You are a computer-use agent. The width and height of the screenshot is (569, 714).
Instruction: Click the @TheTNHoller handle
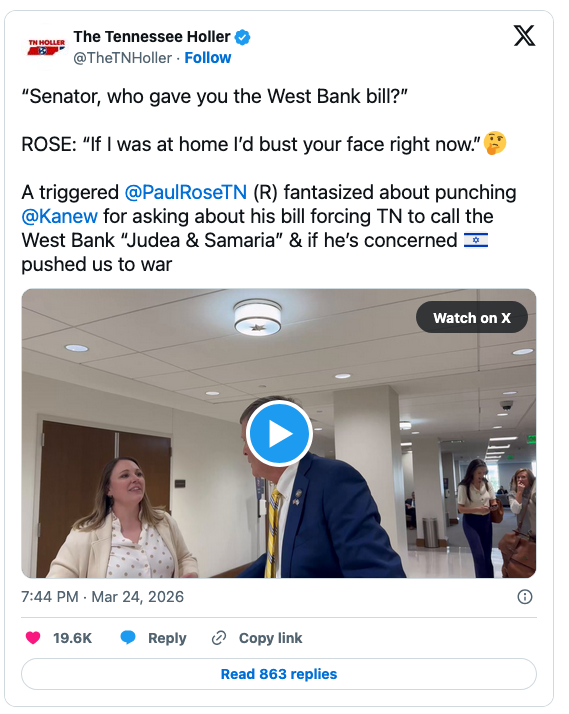click(x=122, y=58)
